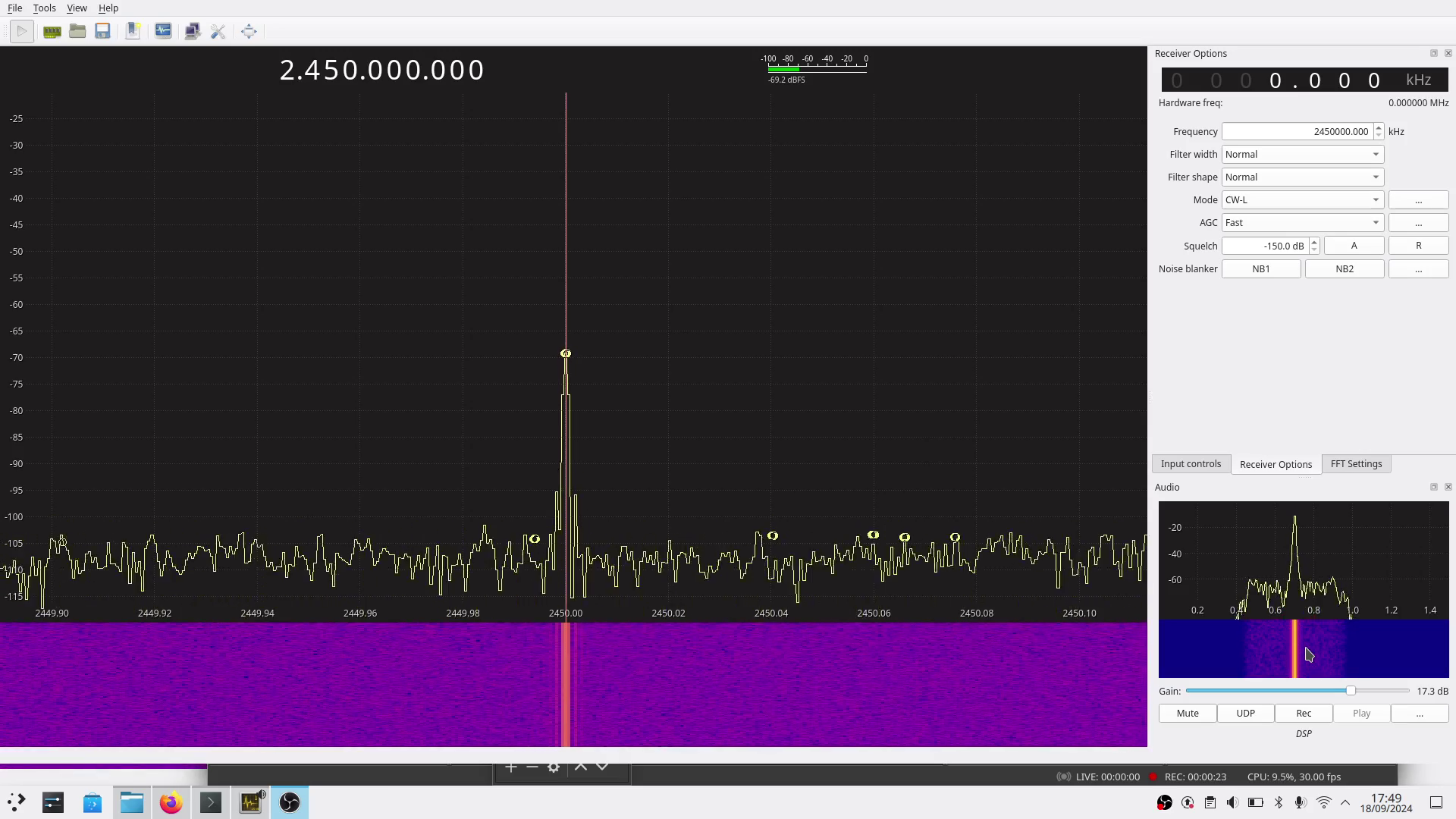1456x819 pixels.
Task: Open the View menu
Action: click(77, 8)
